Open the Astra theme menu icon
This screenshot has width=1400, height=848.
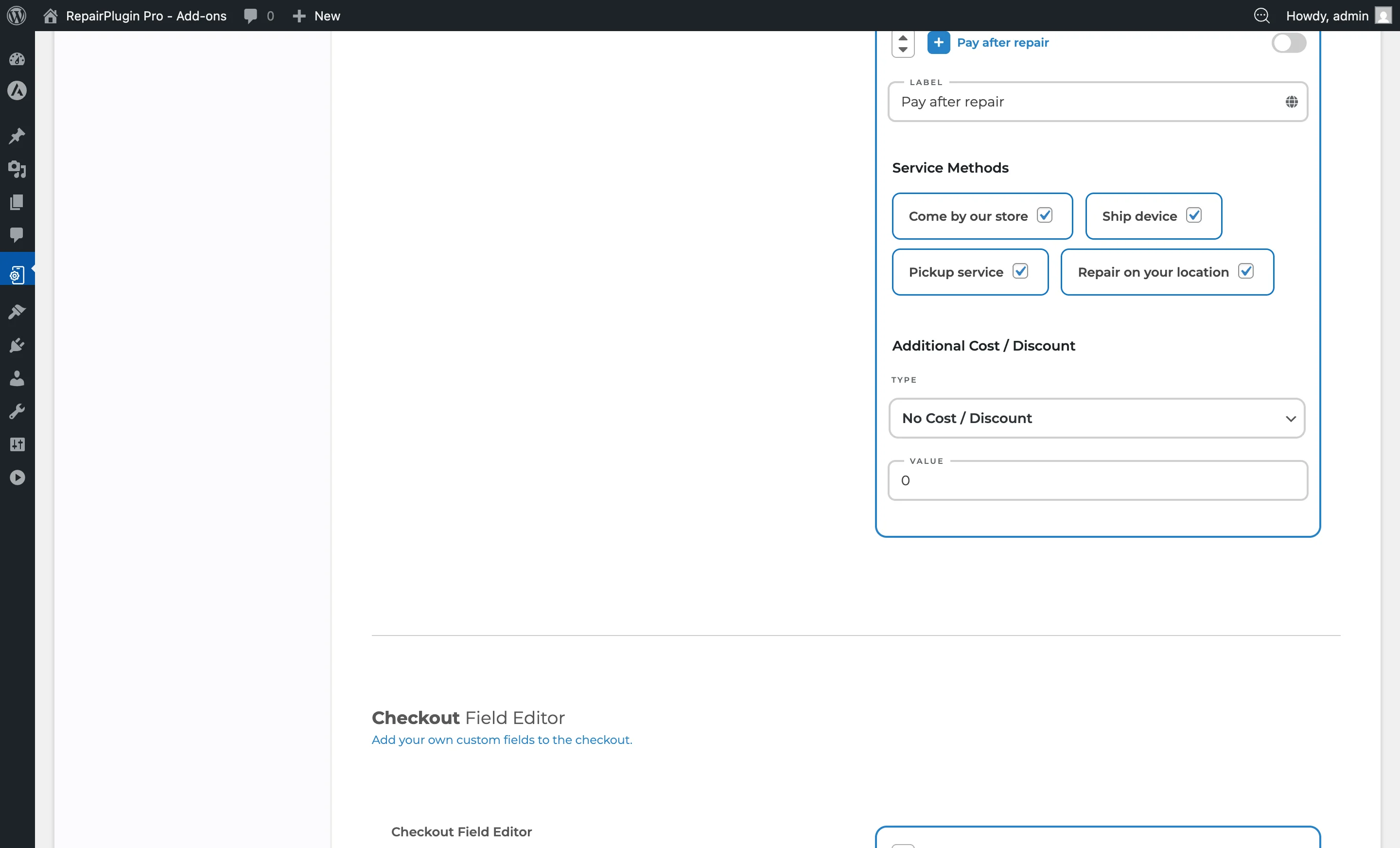(17, 91)
